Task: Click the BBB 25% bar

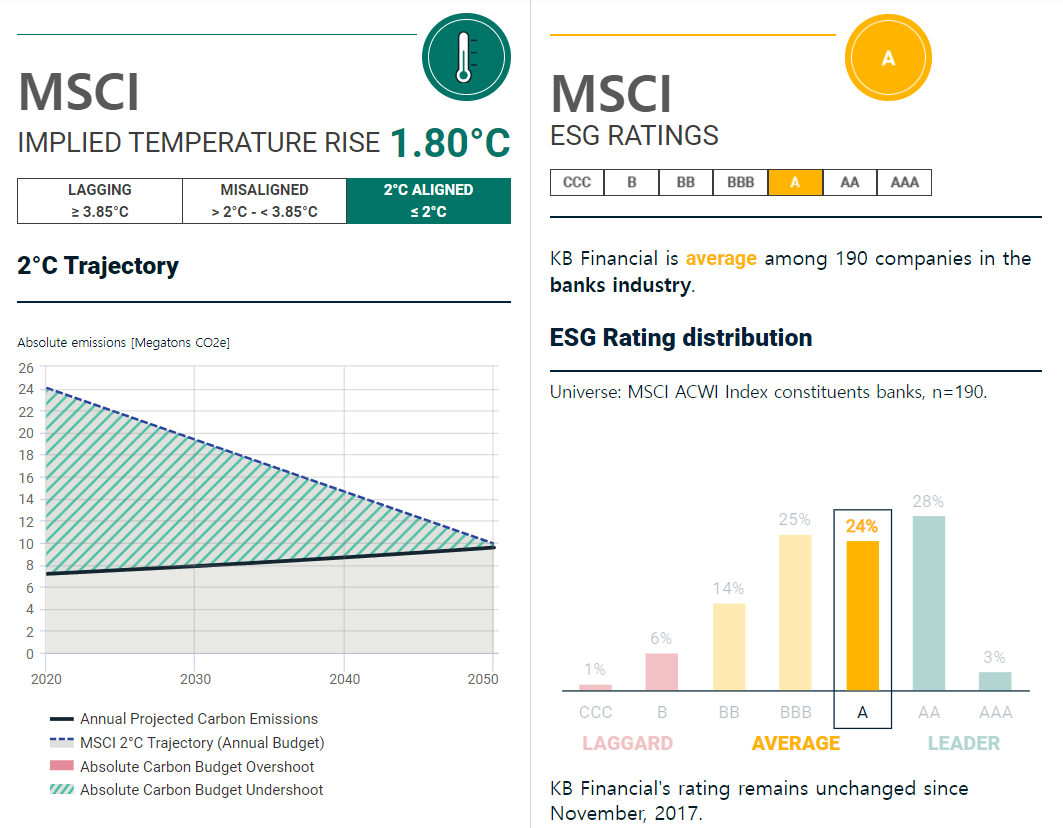Action: (x=795, y=613)
